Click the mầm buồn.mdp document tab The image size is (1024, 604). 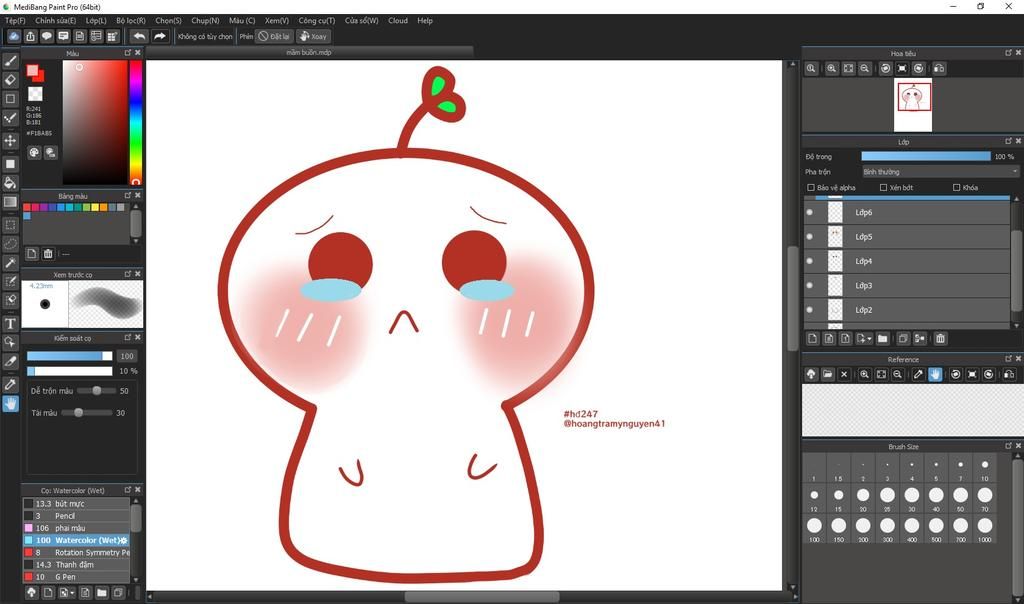pos(309,52)
